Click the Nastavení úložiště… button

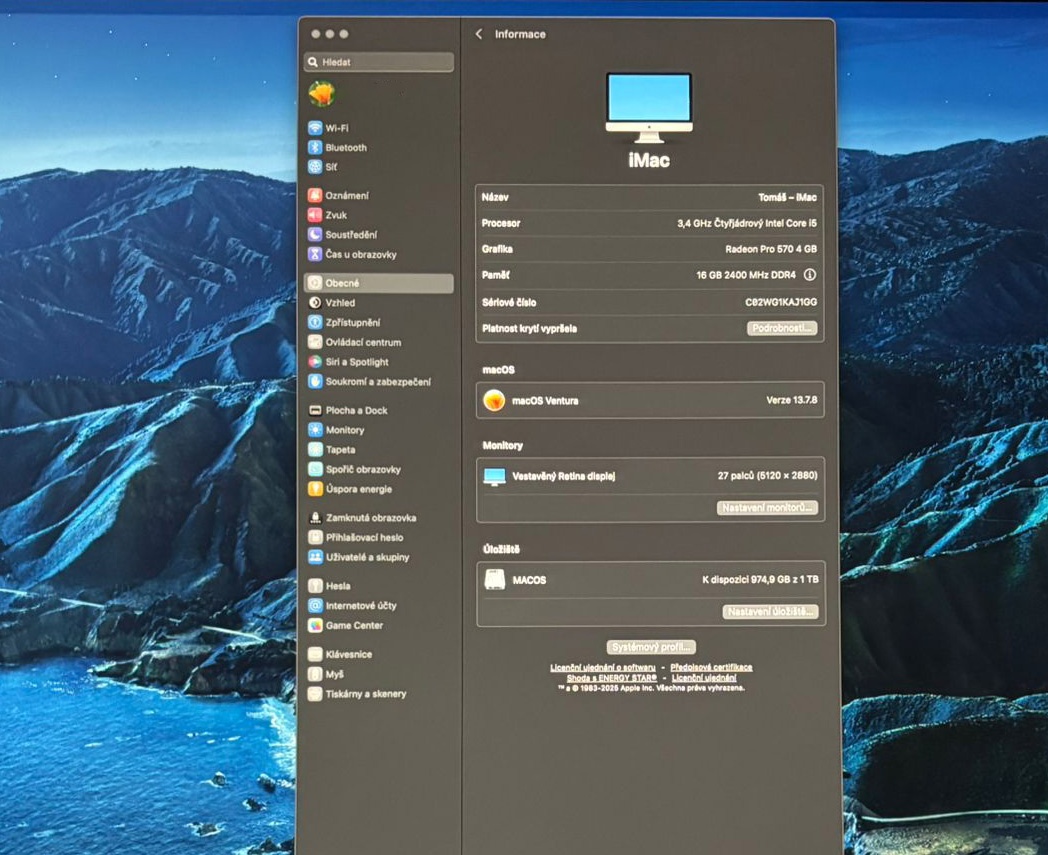click(770, 612)
